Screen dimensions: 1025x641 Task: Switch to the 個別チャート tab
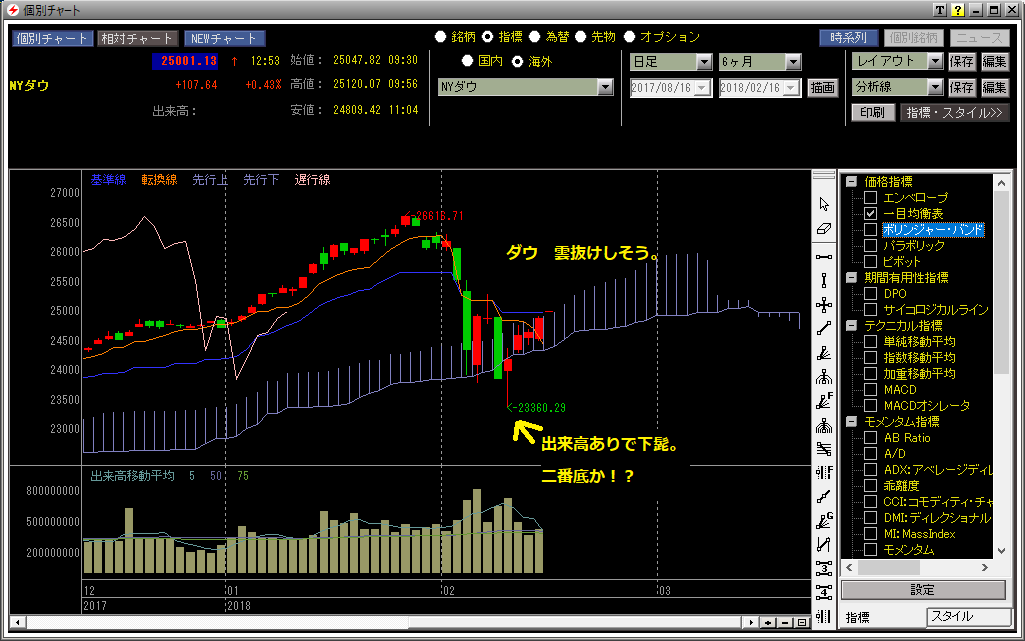click(52, 39)
